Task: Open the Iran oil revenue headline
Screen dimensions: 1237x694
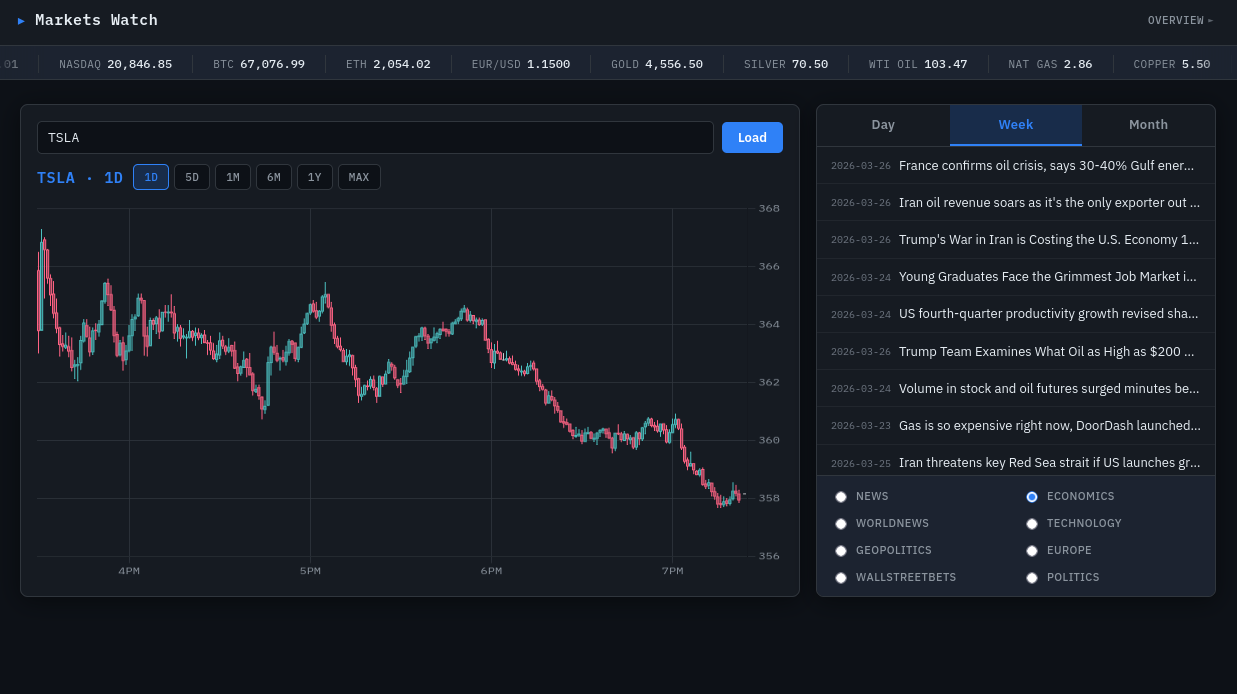Action: 1050,202
